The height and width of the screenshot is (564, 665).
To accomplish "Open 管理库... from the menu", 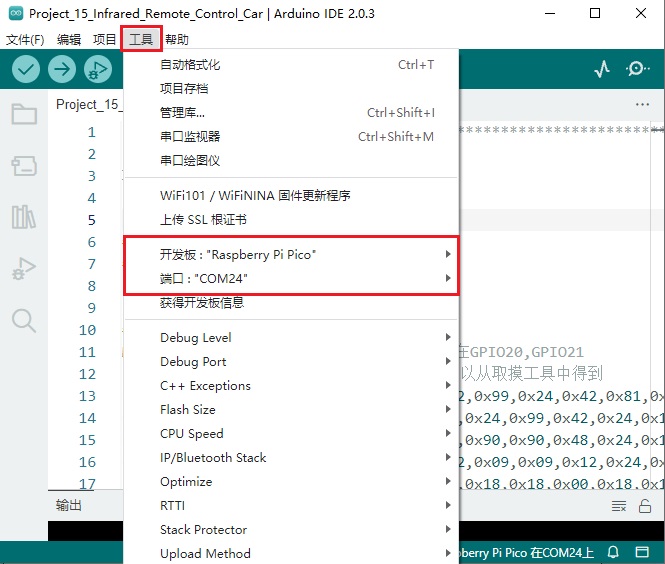I will pos(291,113).
